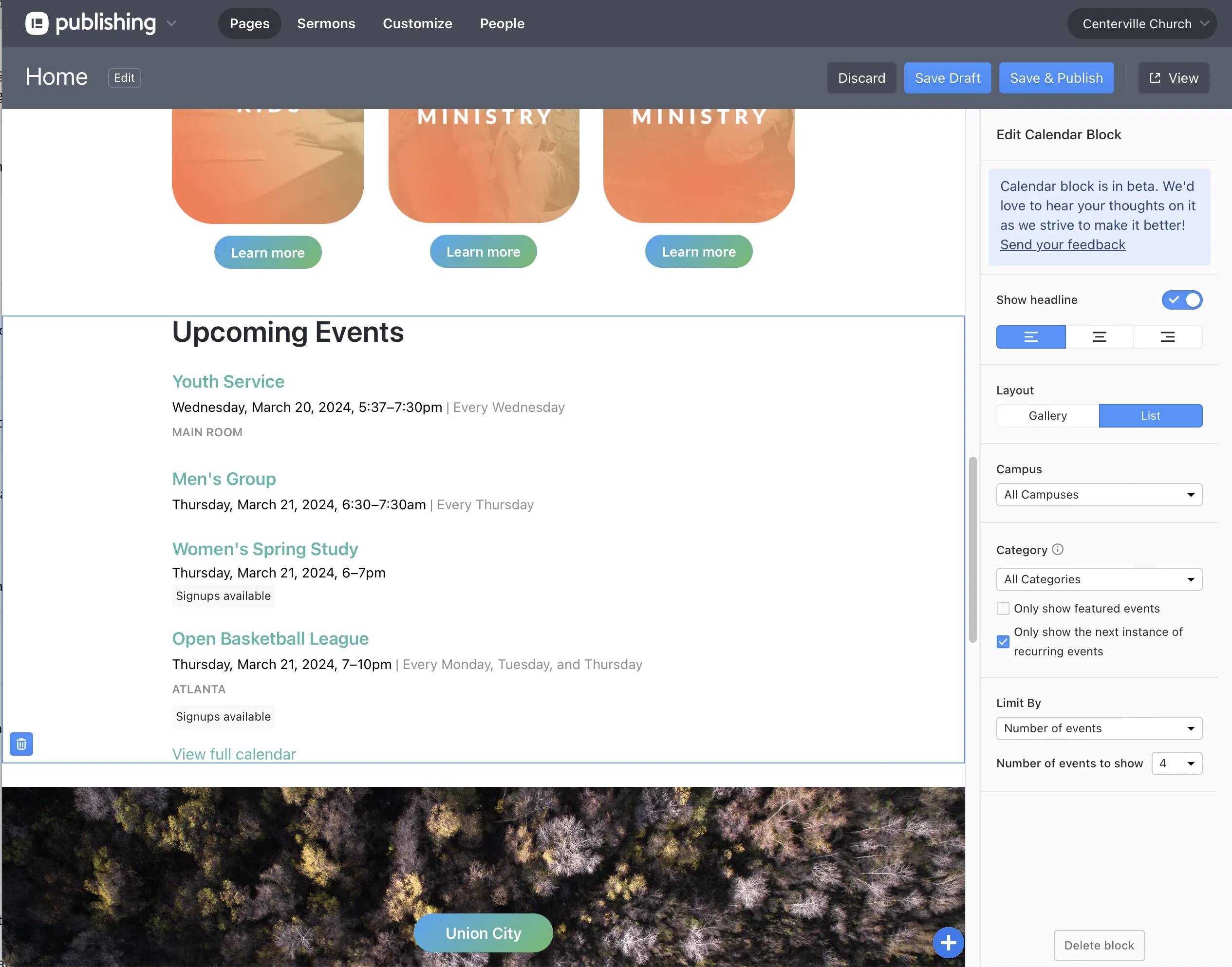Expand the All Categories dropdown
Image resolution: width=1232 pixels, height=967 pixels.
coord(1099,578)
